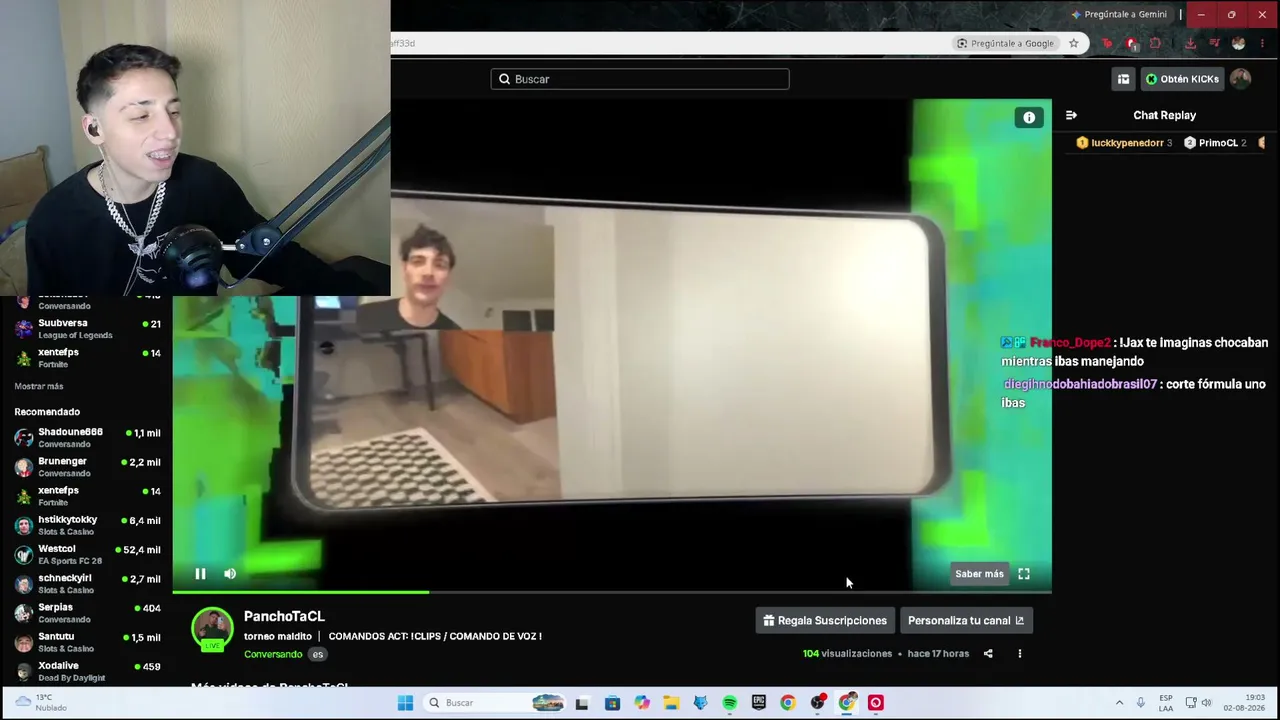Click PrimoCL top gifter badge
The image size is (1280, 720).
[x=1215, y=143]
